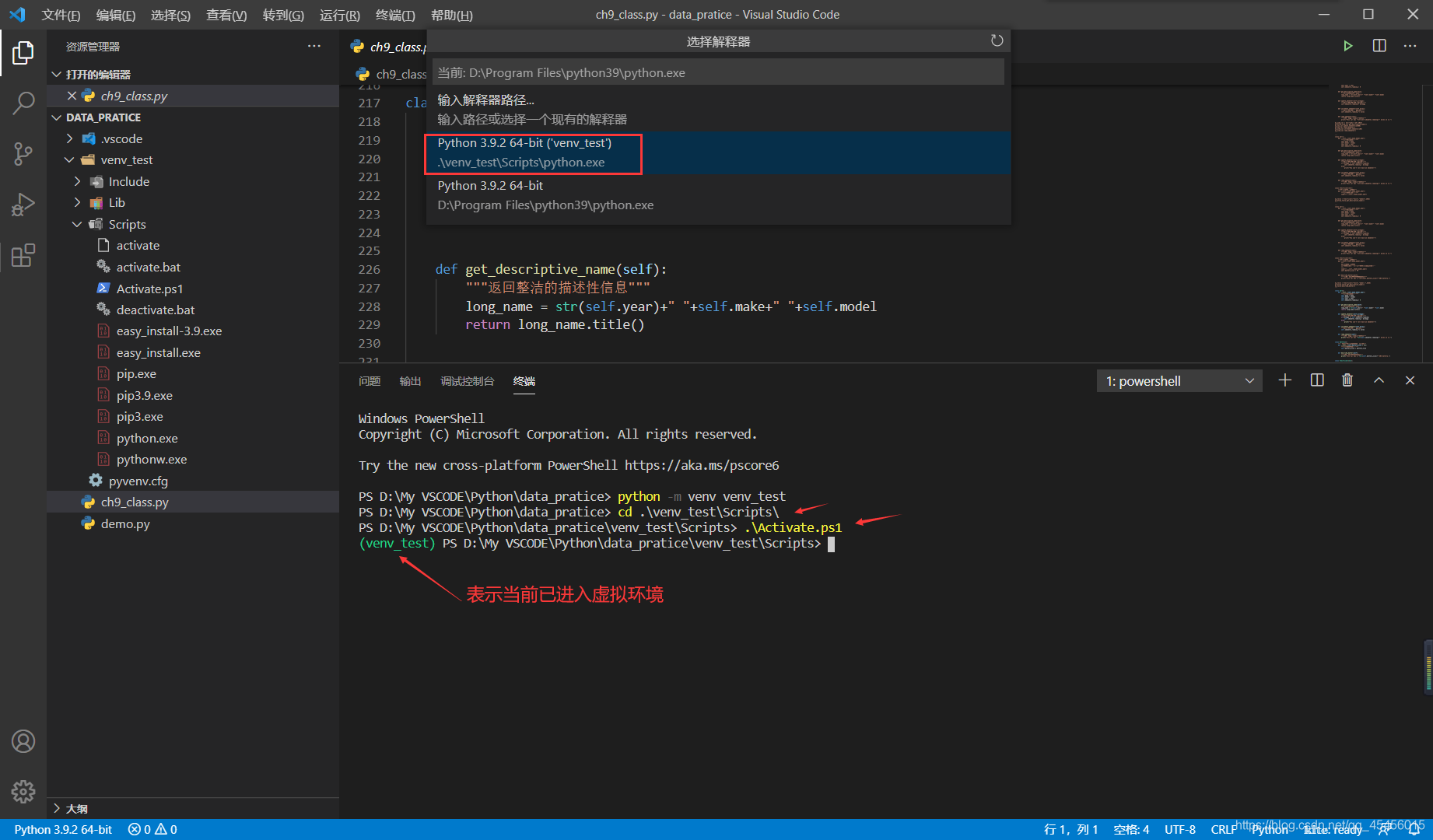
Task: Open the Run and Debug view icon
Action: pyautogui.click(x=23, y=204)
